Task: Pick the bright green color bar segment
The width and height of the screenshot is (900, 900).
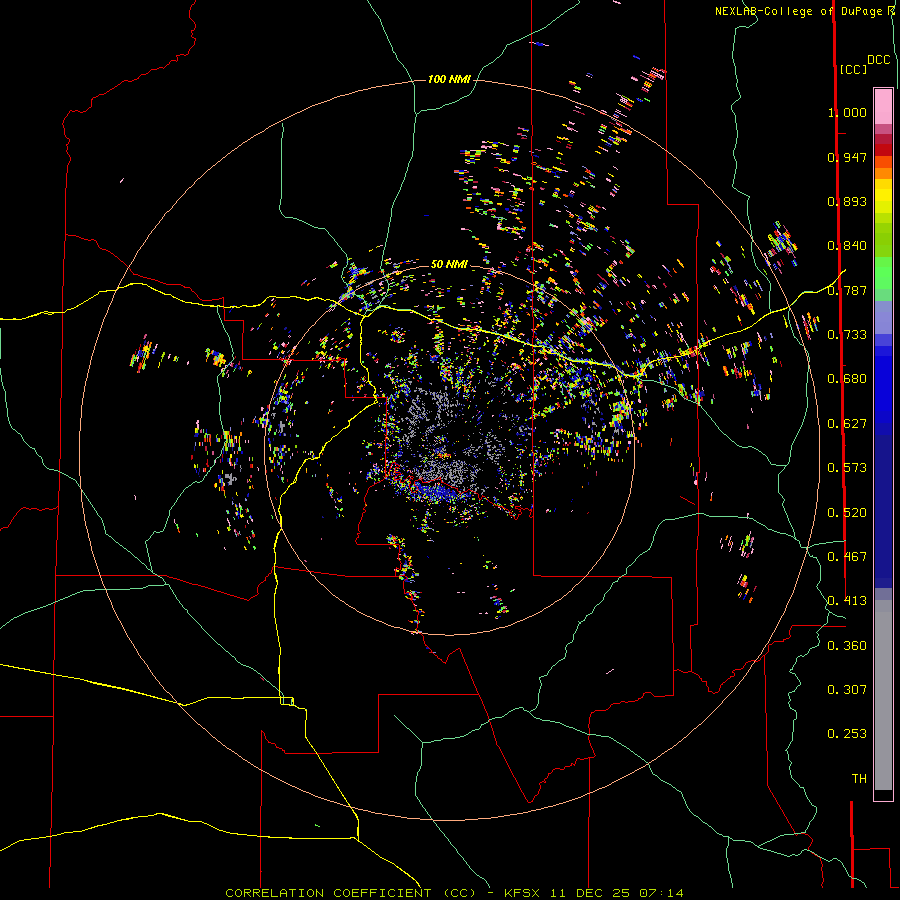Action: click(883, 273)
